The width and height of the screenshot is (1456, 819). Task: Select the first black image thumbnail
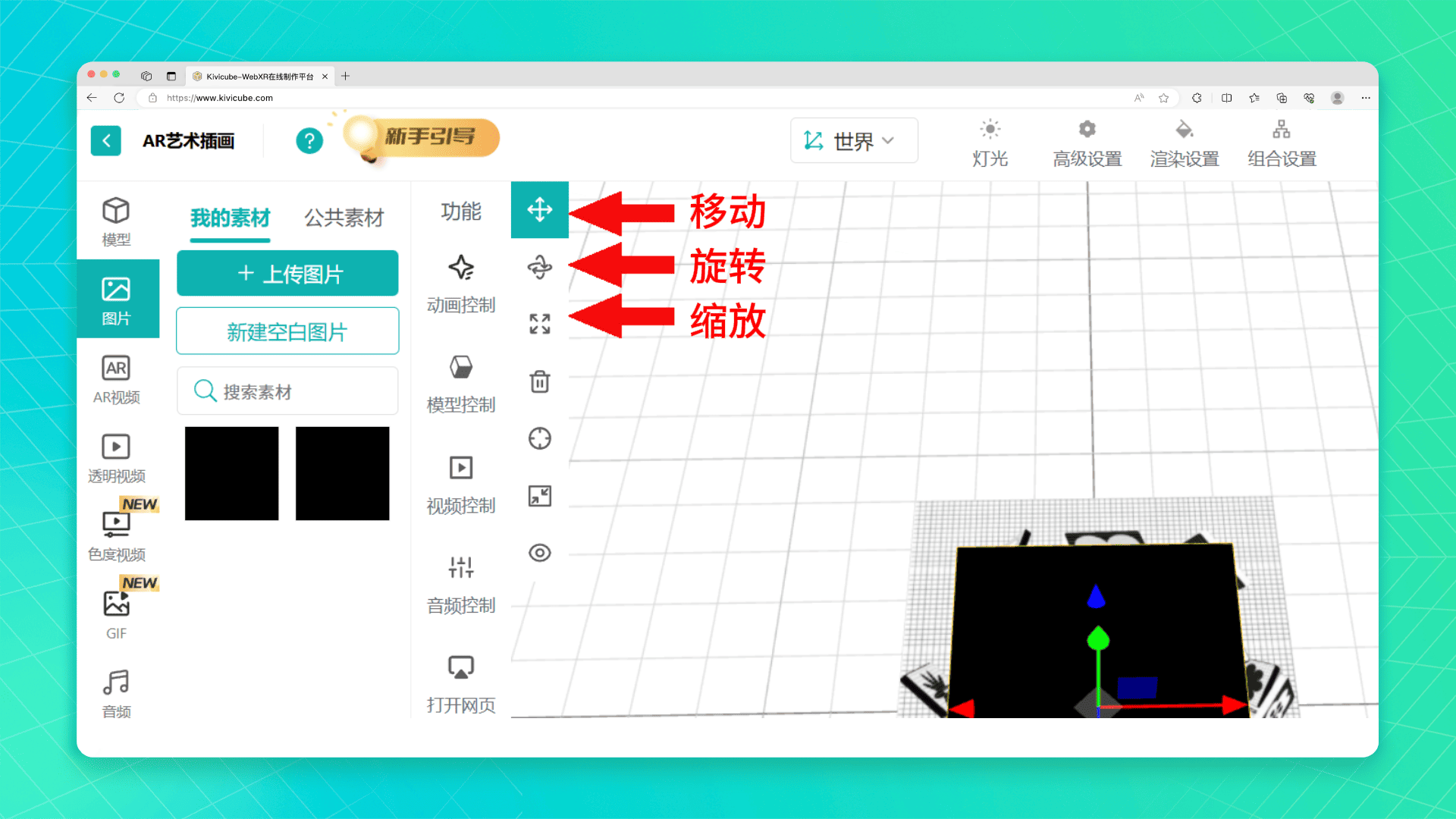coord(231,473)
